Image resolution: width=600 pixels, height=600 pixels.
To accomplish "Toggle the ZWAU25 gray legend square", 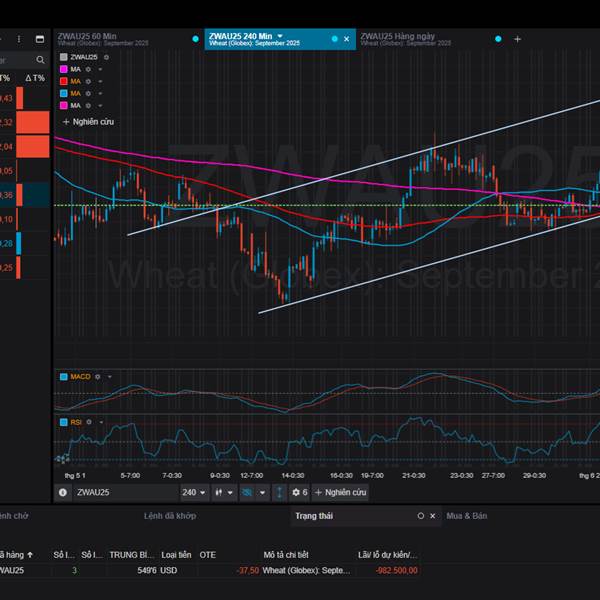I will click(64, 57).
